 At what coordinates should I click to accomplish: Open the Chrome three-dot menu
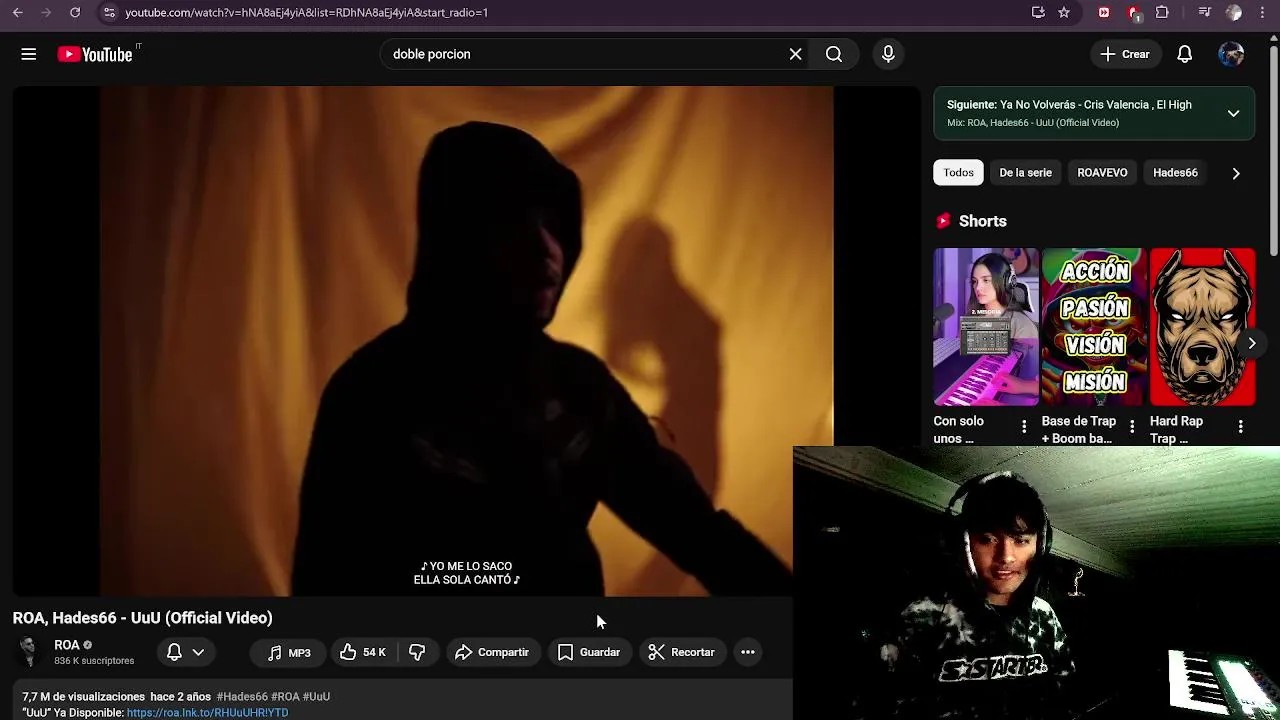[1262, 12]
